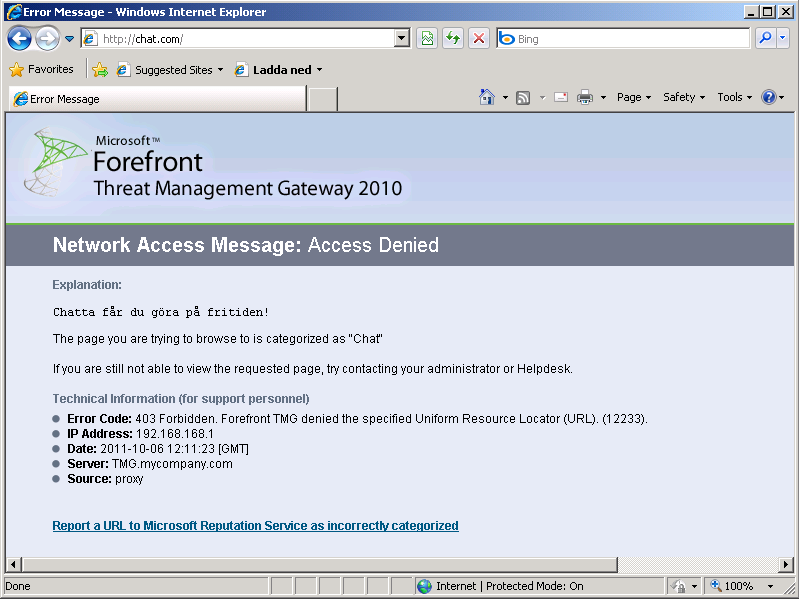Viewport: 799px width, 599px height.
Task: Click the red Stop loading icon
Action: tap(479, 39)
